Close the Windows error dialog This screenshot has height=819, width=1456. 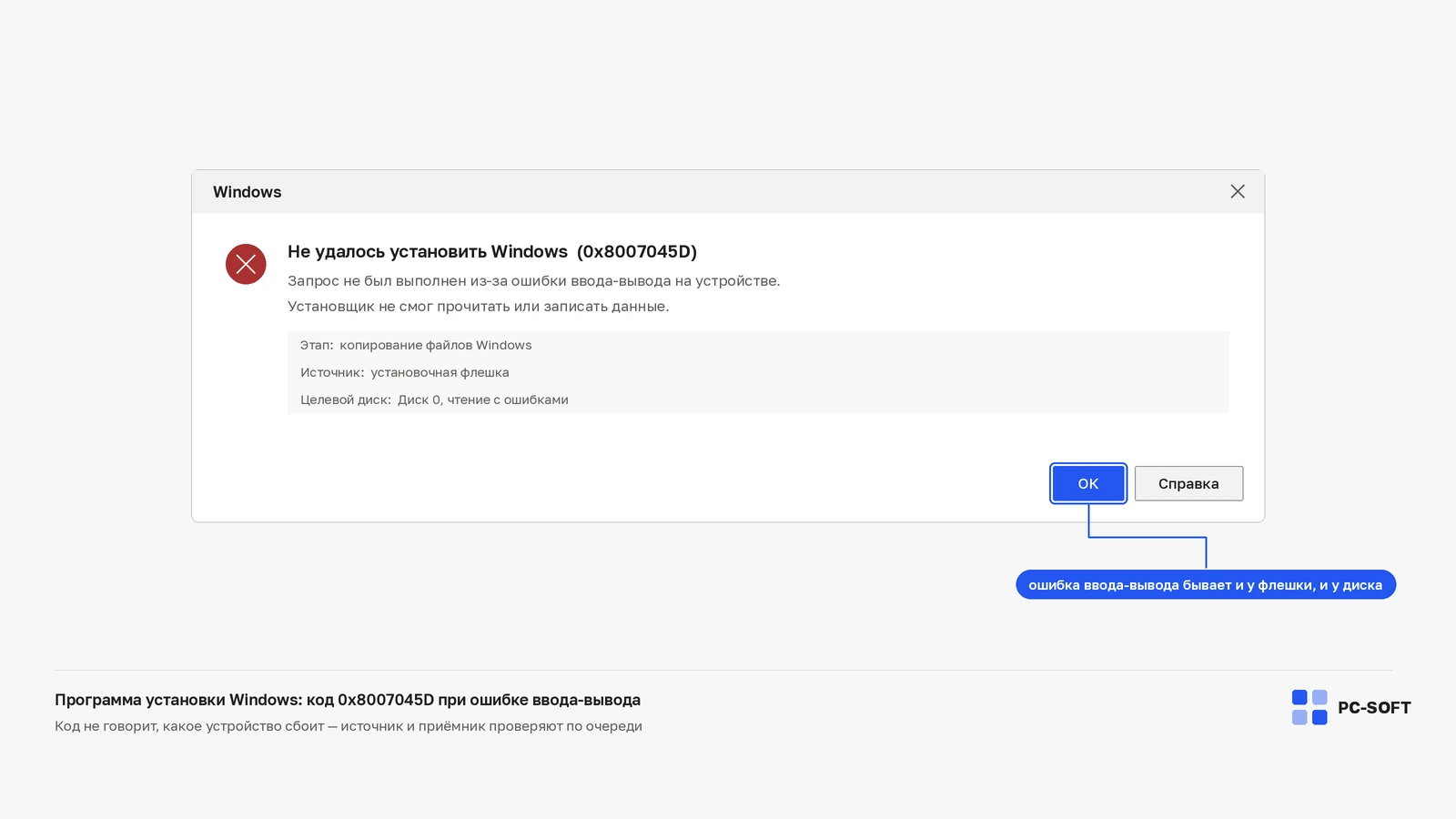[1238, 191]
